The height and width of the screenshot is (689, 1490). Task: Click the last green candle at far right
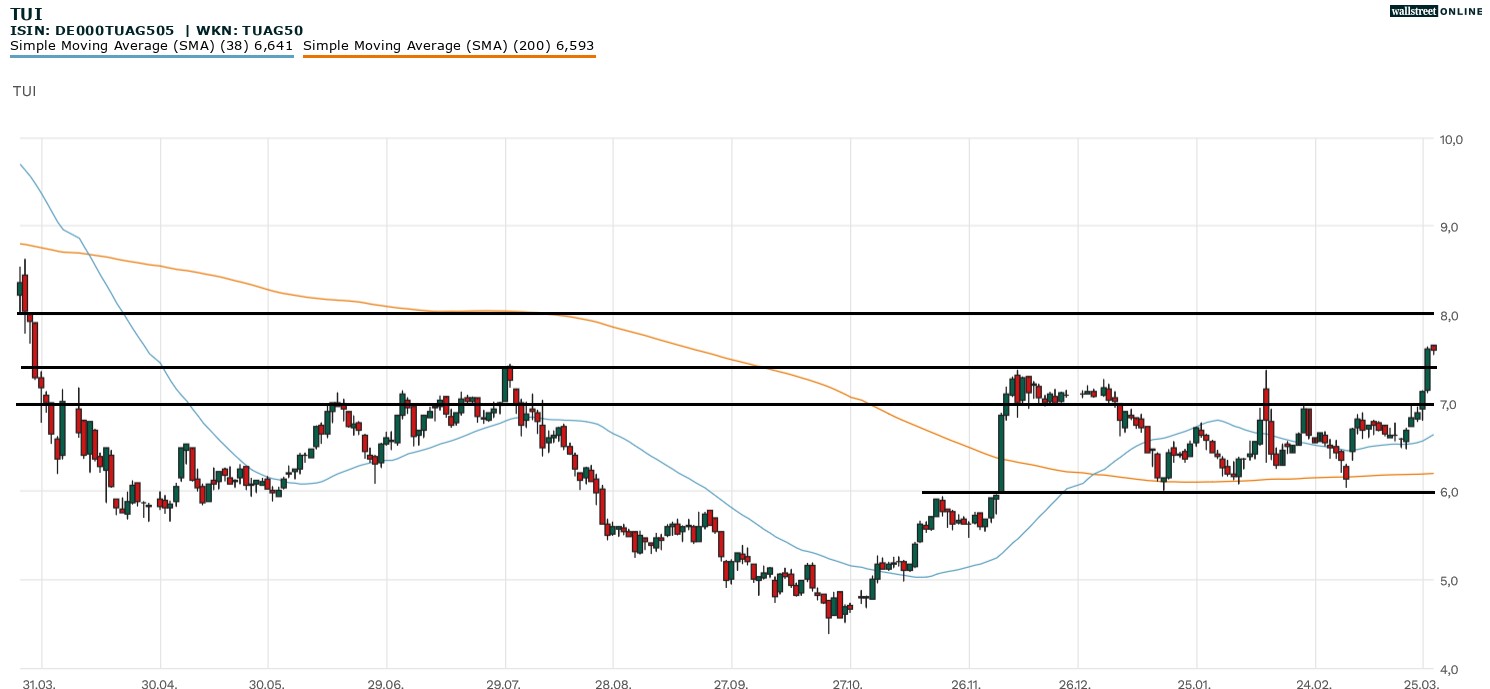click(x=1427, y=369)
